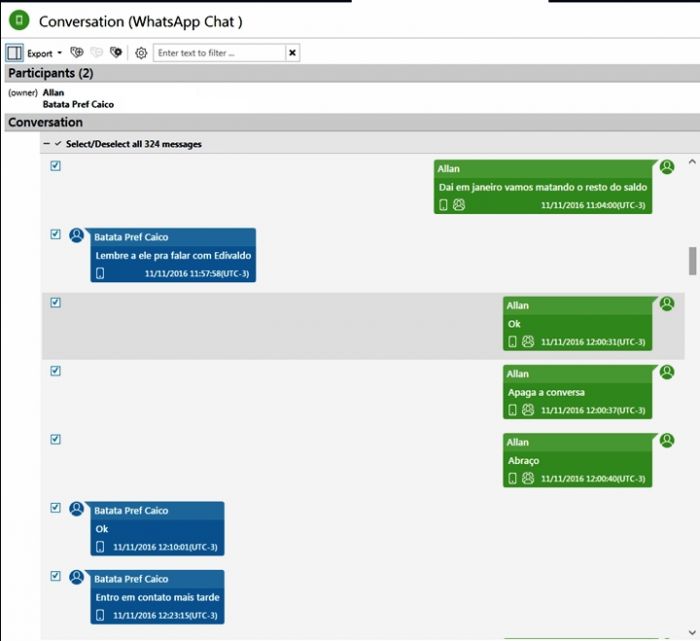The height and width of the screenshot is (641, 700).
Task: Click phone icon in 'Lembre a ele' bubble
Action: [x=100, y=273]
